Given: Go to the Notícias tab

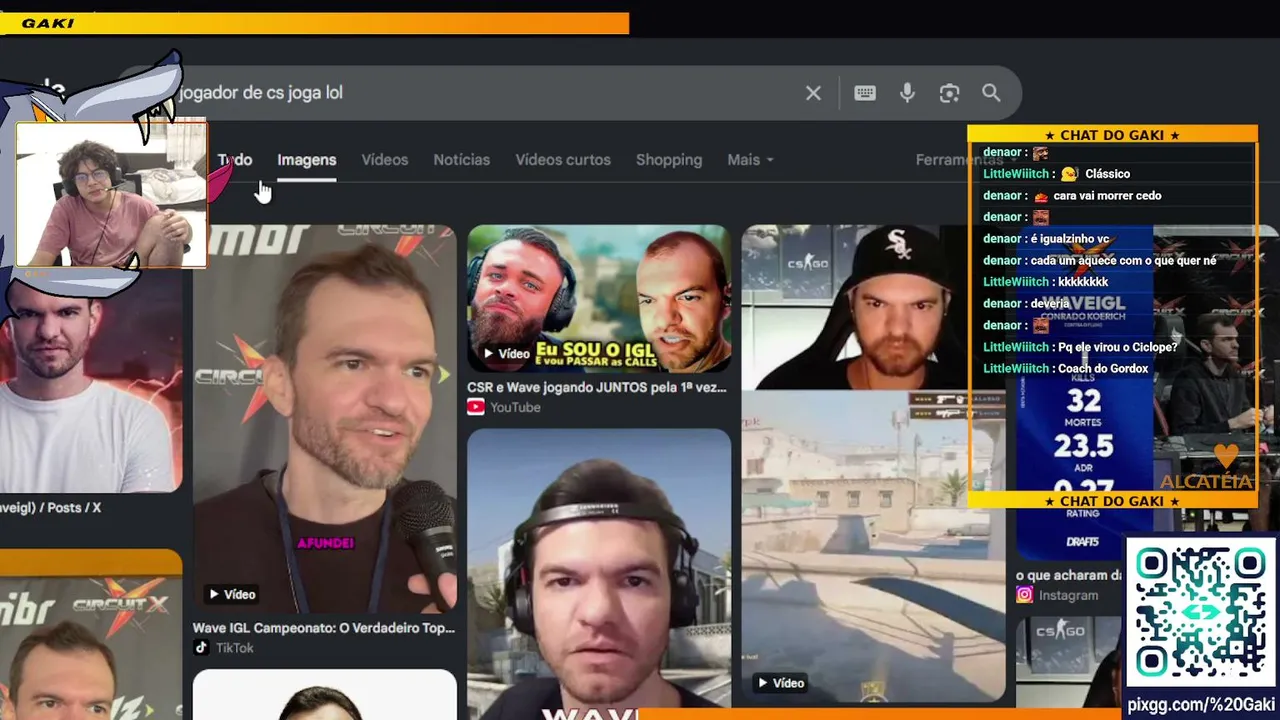Looking at the screenshot, I should pos(462,160).
